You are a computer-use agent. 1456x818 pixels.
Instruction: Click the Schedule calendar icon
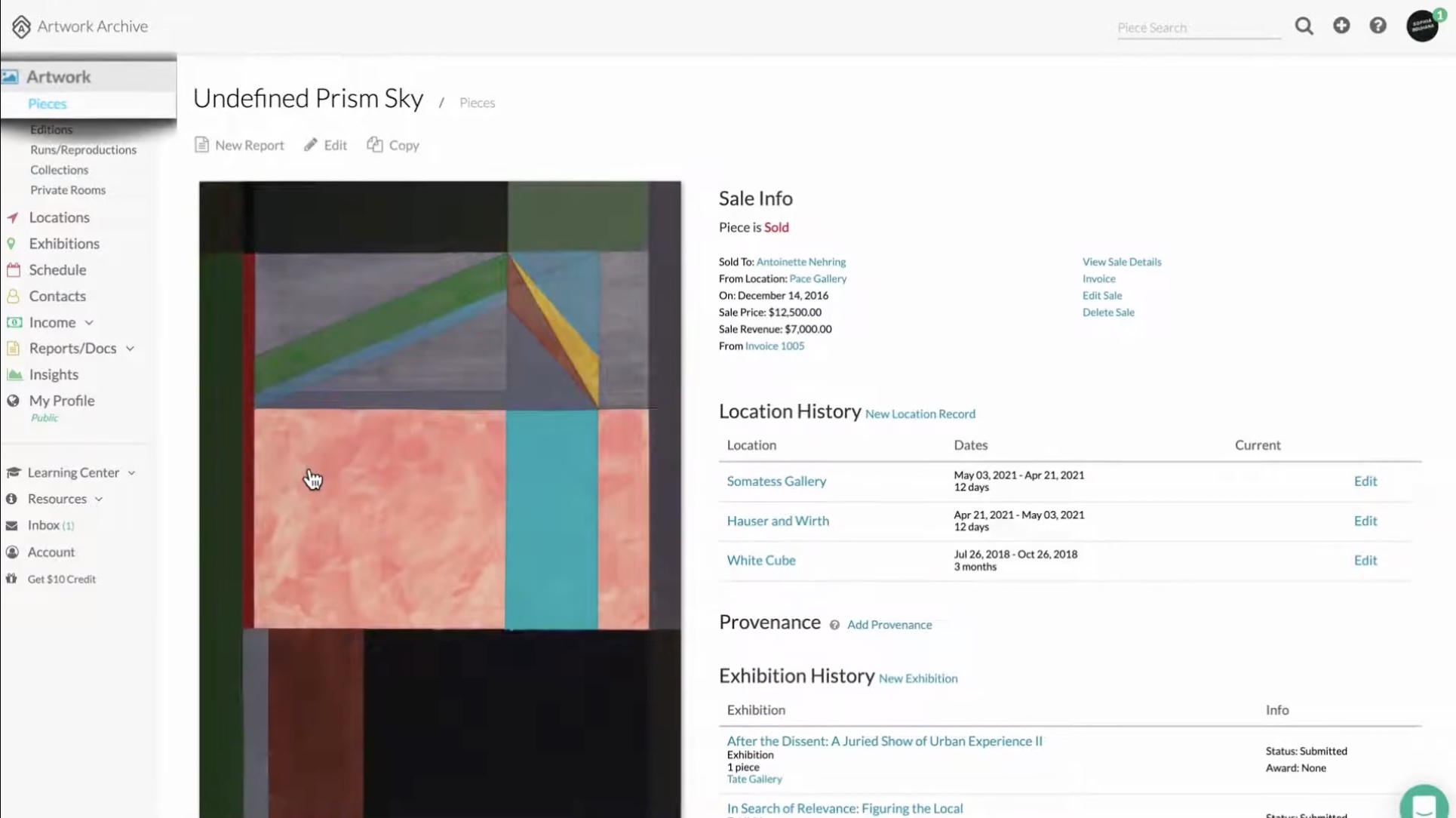pyautogui.click(x=14, y=269)
